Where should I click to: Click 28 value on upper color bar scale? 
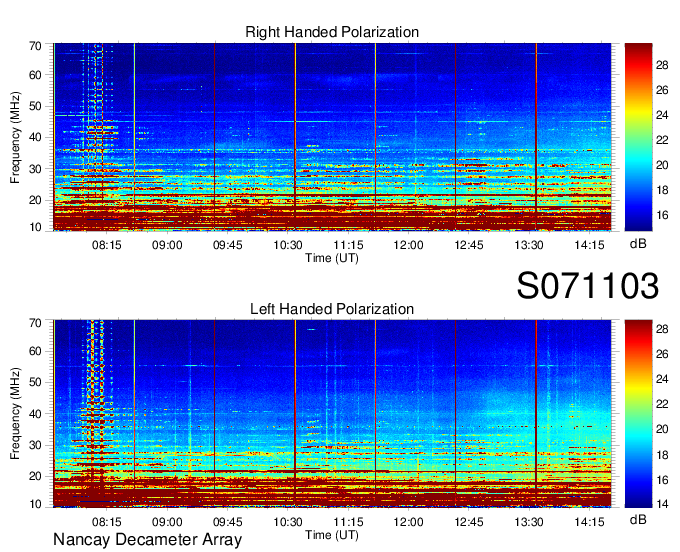point(662,65)
